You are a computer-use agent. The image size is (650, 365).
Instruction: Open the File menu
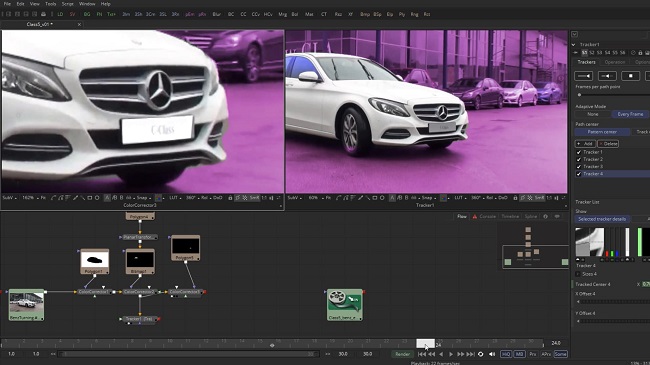pos(7,4)
